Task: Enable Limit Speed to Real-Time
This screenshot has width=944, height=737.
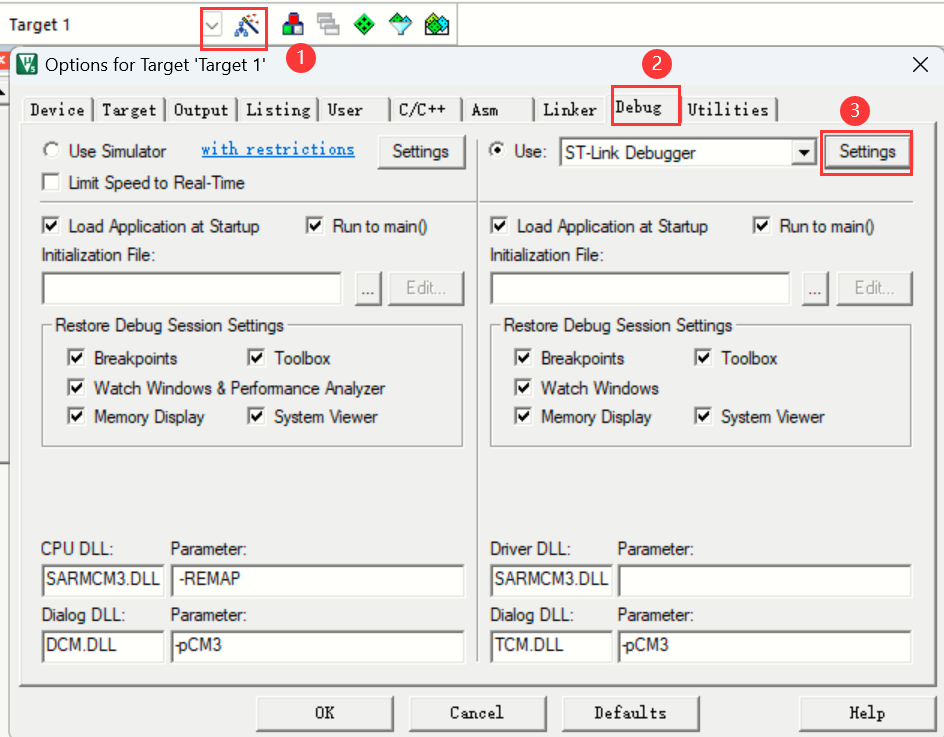Action: click(x=52, y=182)
